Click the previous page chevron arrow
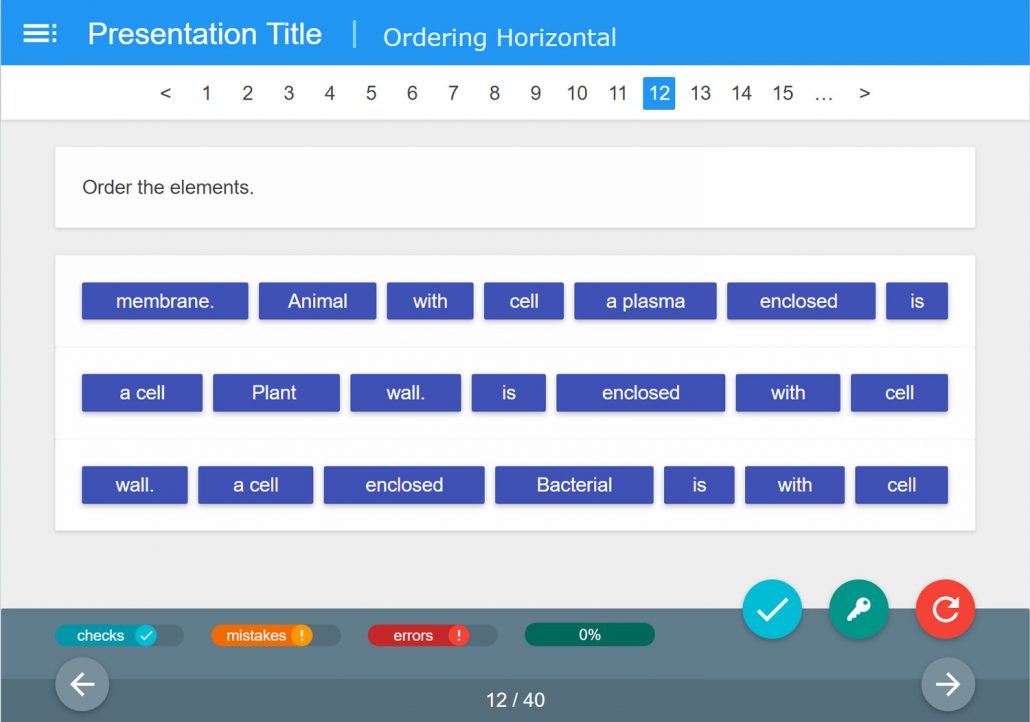 click(165, 93)
